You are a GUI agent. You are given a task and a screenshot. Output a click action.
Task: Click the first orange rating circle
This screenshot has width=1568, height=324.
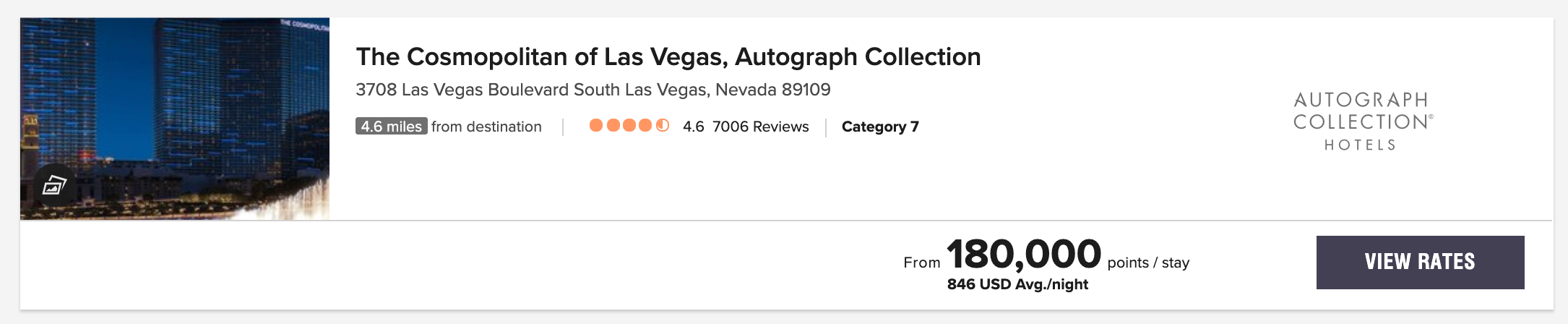[596, 126]
